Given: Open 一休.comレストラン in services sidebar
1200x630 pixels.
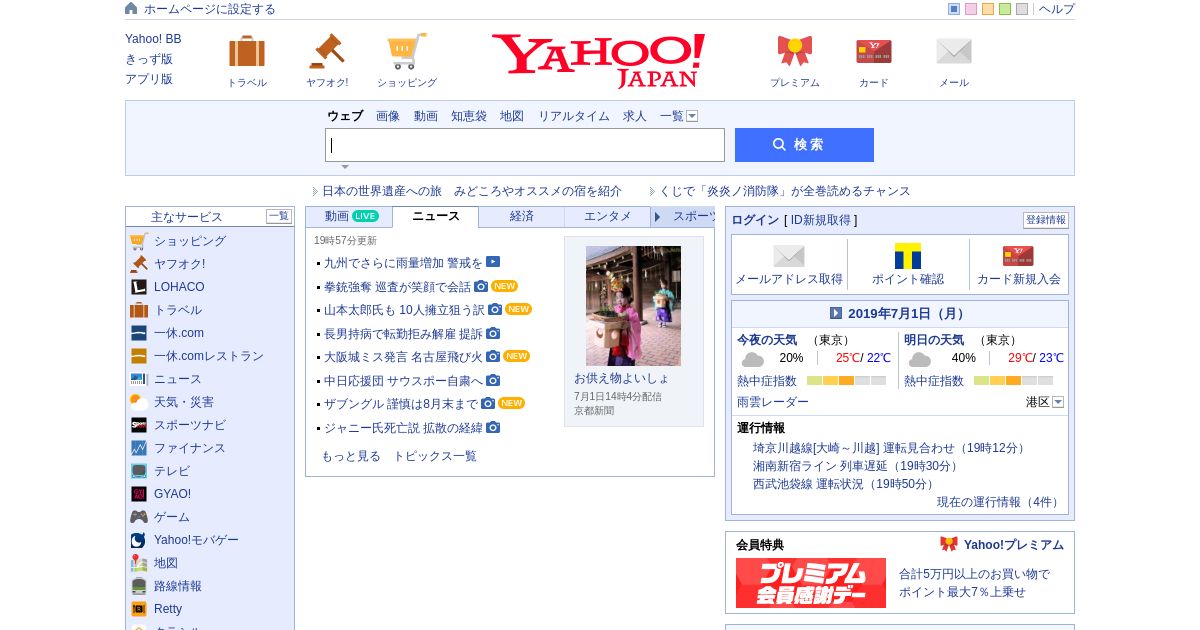Looking at the screenshot, I should 209,356.
